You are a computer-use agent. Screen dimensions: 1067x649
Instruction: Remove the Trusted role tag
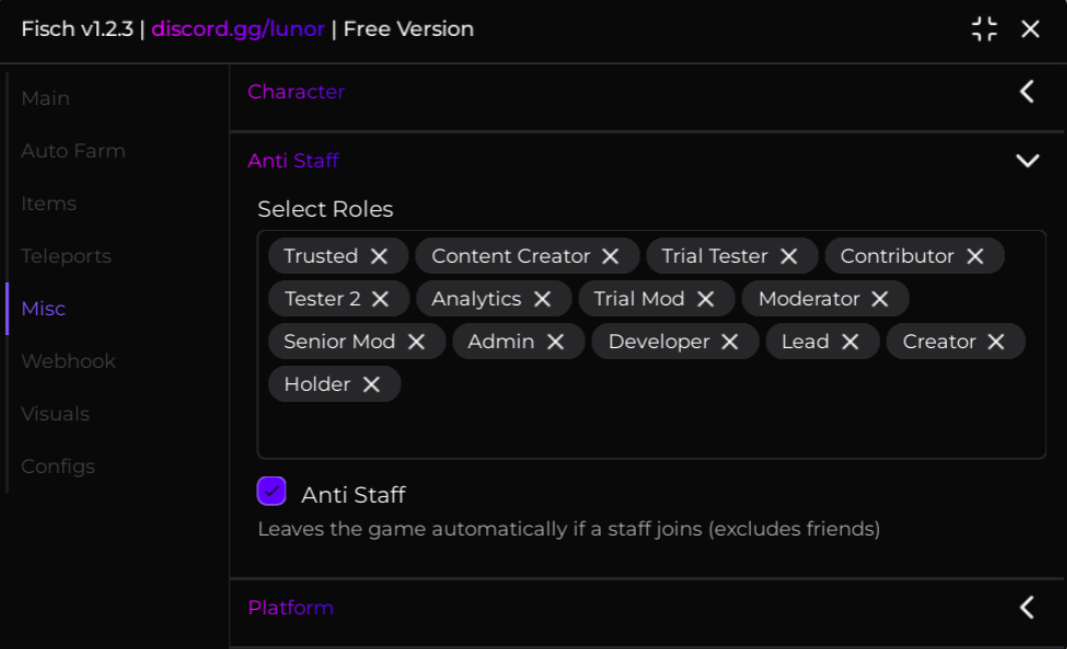point(379,256)
